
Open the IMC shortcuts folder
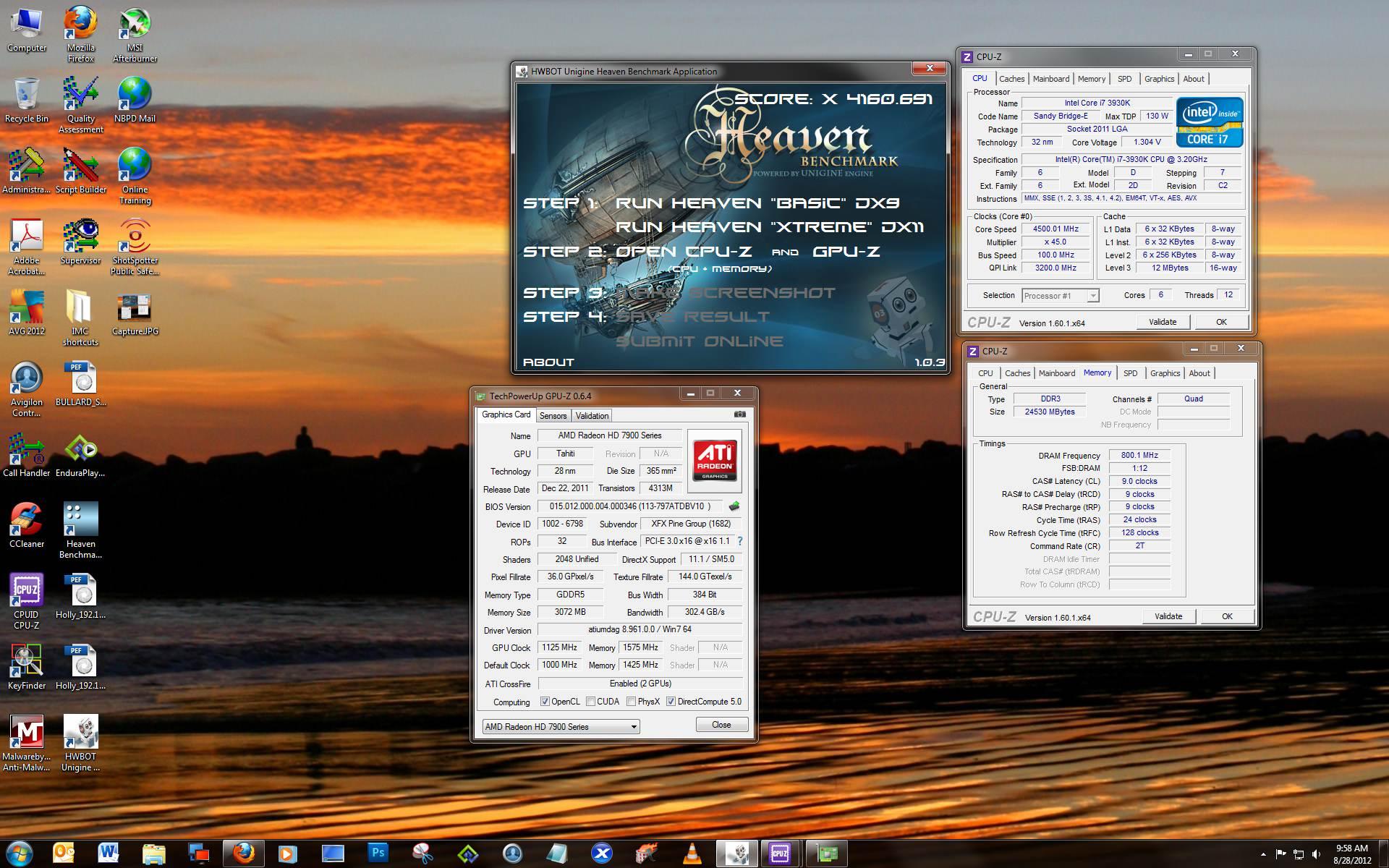click(x=80, y=318)
